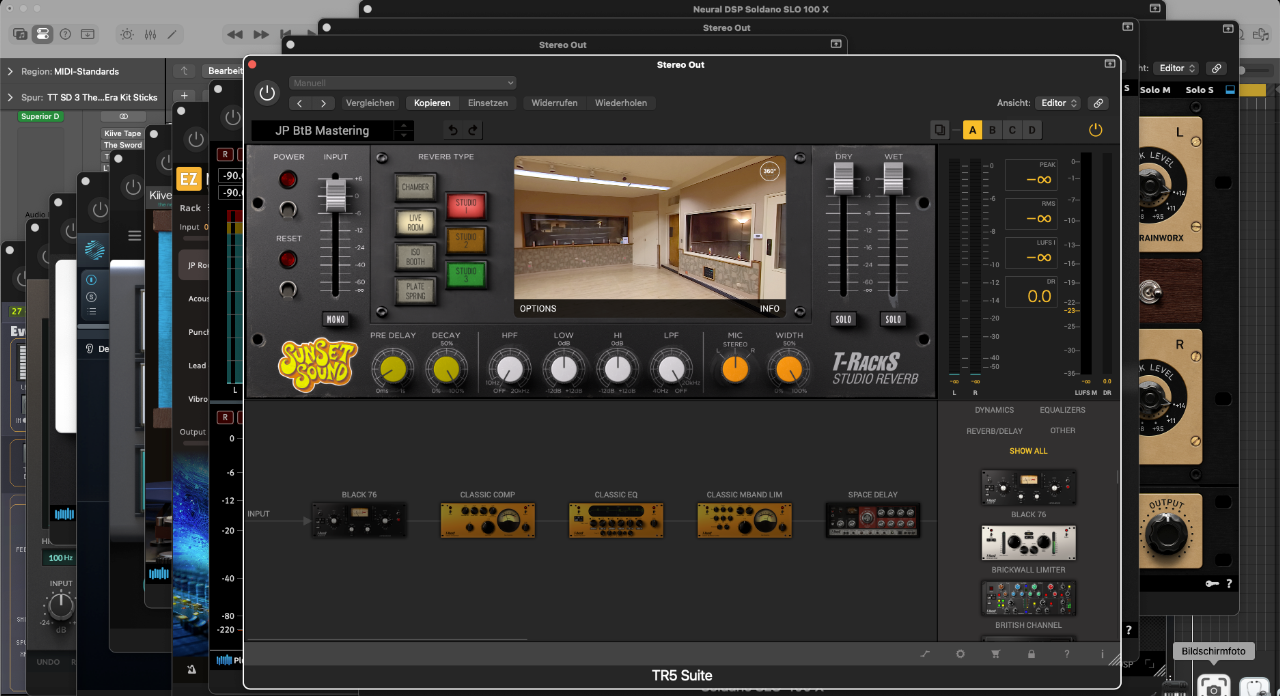Select the CHAMBER reverb type
Viewport: 1280px width, 696px height.
click(415, 187)
